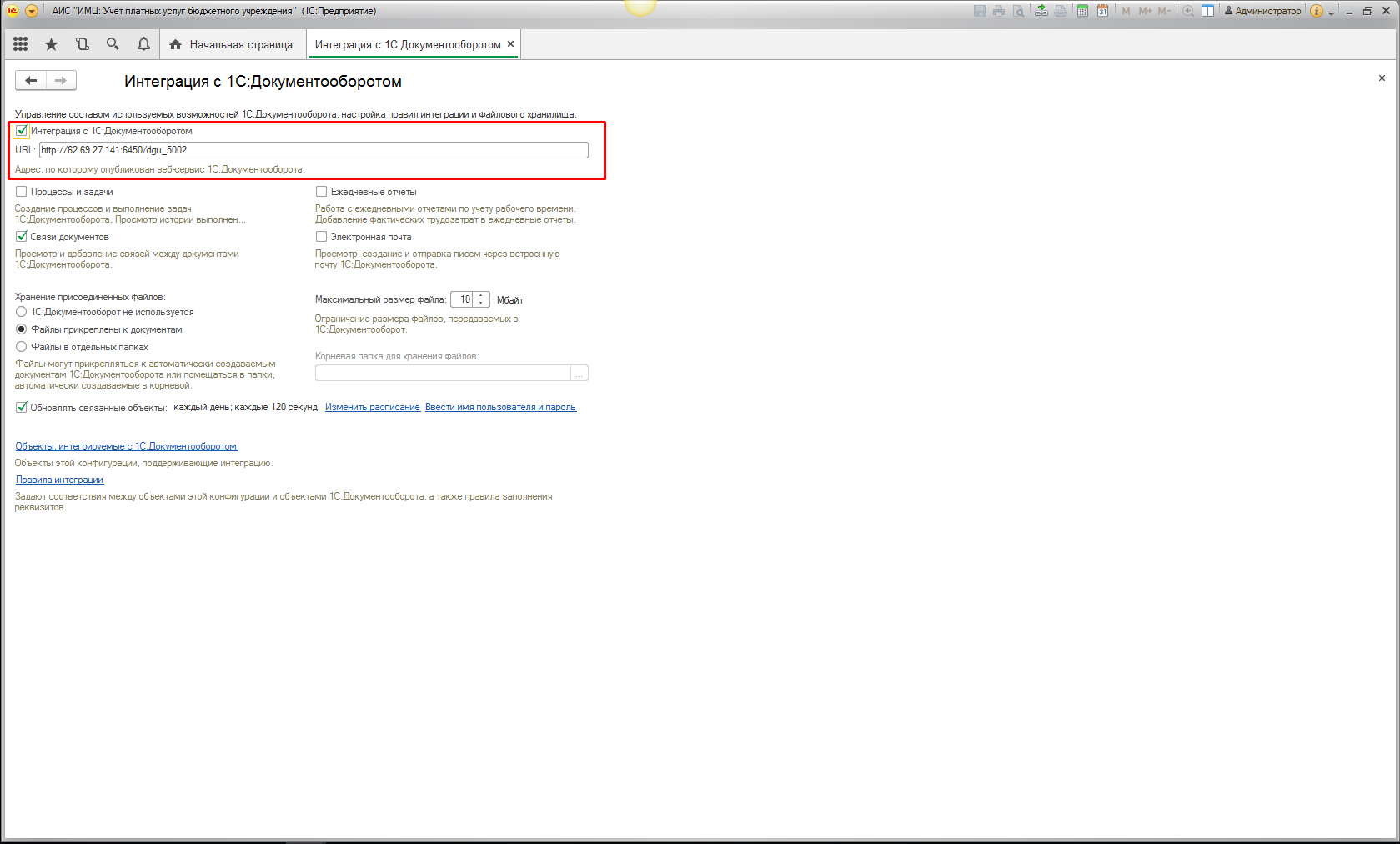Enable the Процессы и задачи checkbox
This screenshot has width=1400, height=844.
click(x=22, y=192)
